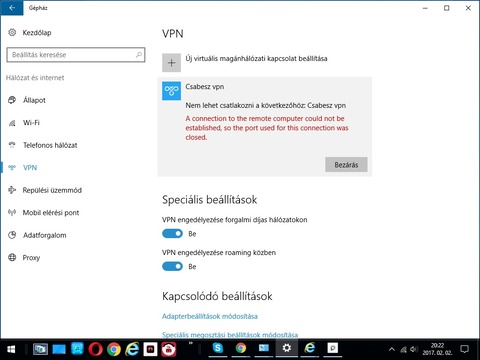The image size is (480, 360).
Task: Open Telefonos hálózat settings
Action: (x=50, y=145)
